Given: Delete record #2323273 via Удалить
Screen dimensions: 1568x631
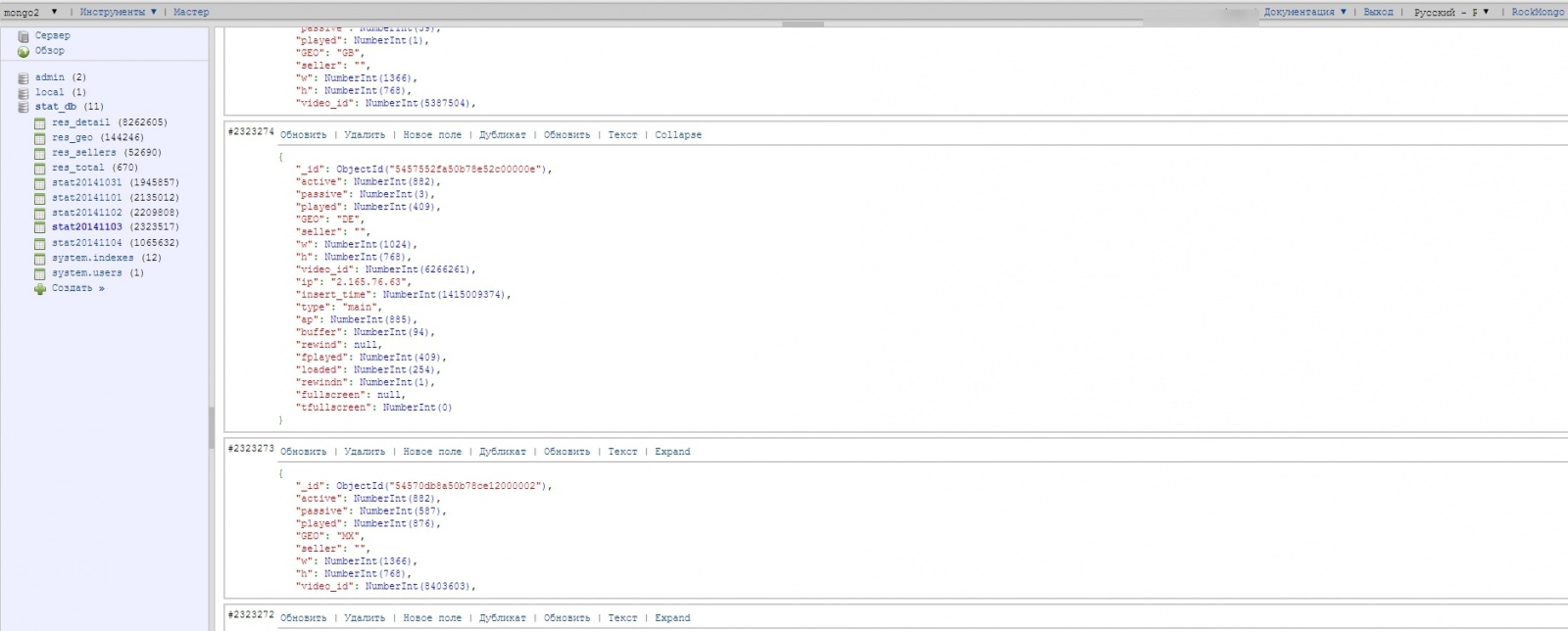Looking at the screenshot, I should [365, 452].
